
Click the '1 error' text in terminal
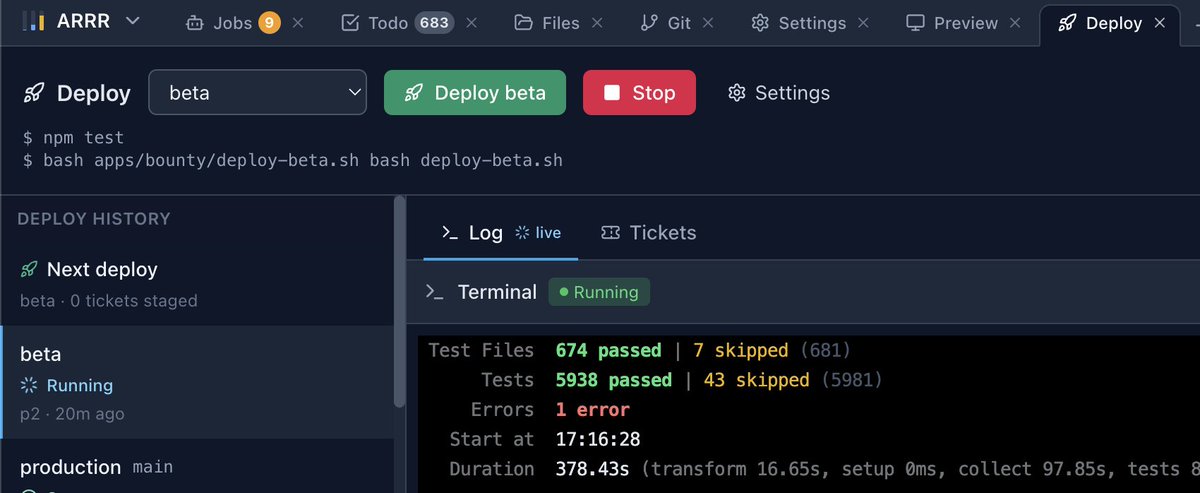pos(592,410)
